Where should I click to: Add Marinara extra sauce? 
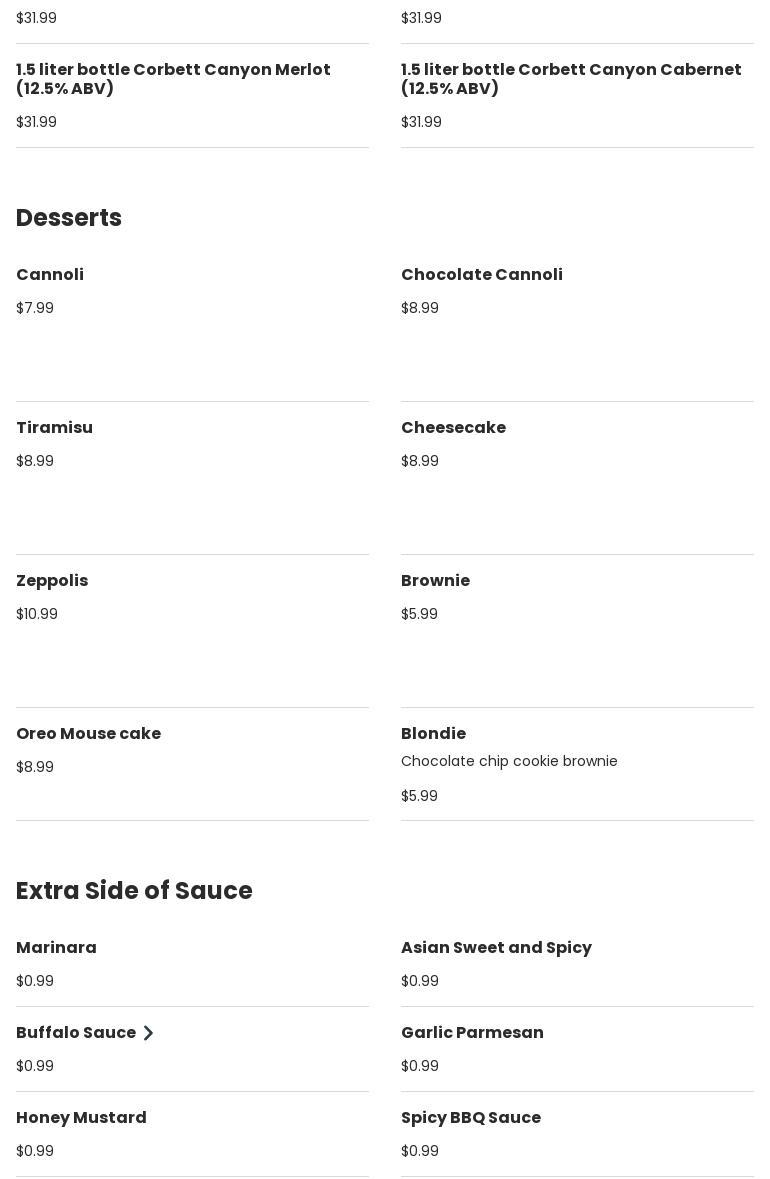(x=56, y=948)
